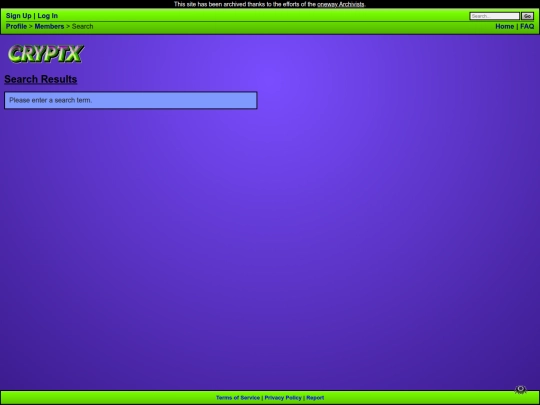Open Terms of Service link

(x=238, y=398)
